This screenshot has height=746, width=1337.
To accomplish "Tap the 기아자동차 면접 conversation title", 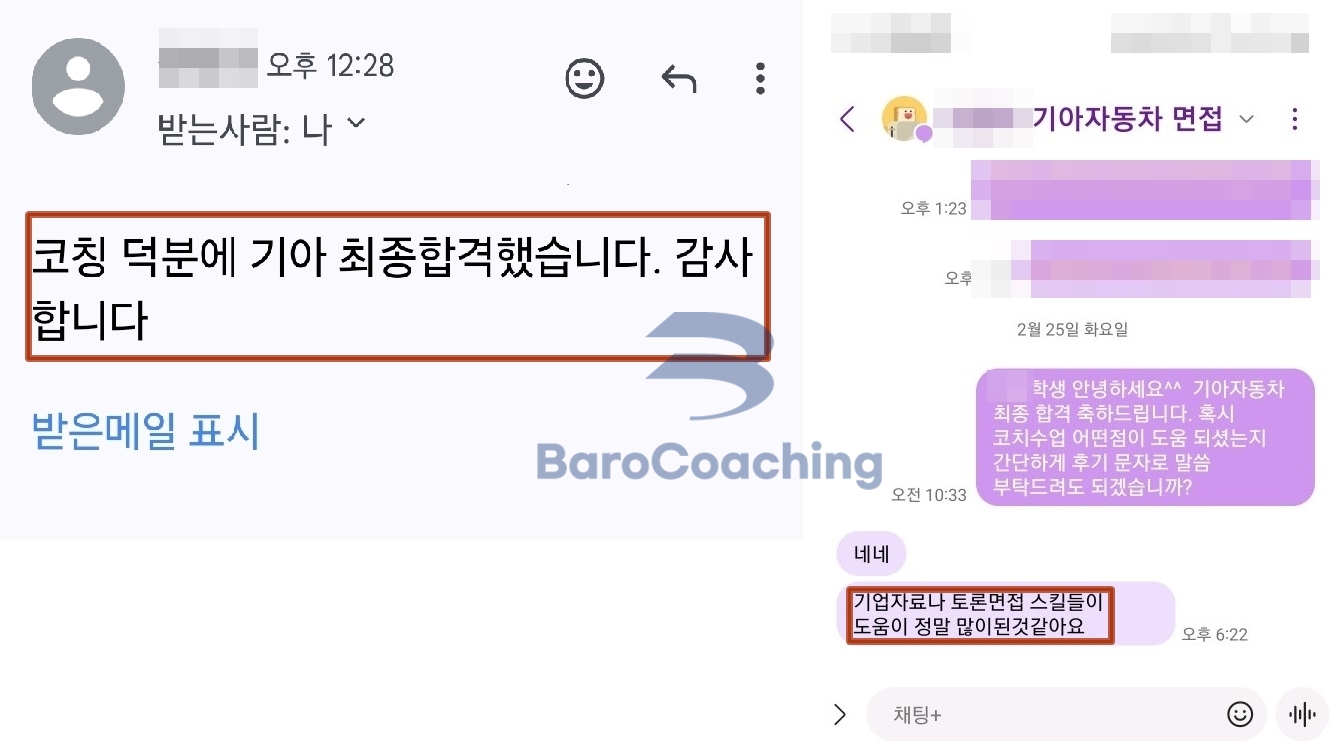I will click(1128, 120).
